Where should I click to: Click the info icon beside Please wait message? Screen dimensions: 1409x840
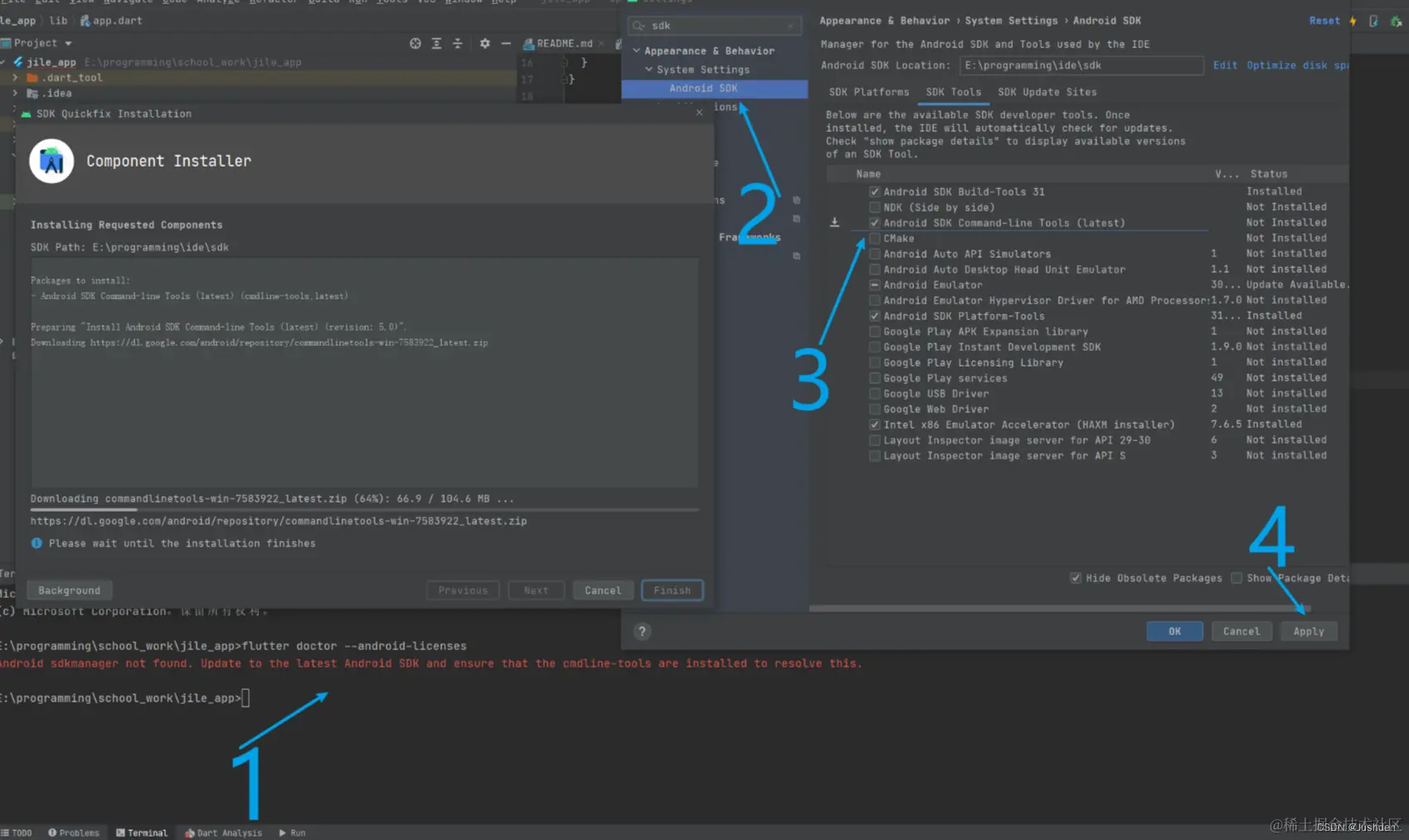tap(36, 543)
